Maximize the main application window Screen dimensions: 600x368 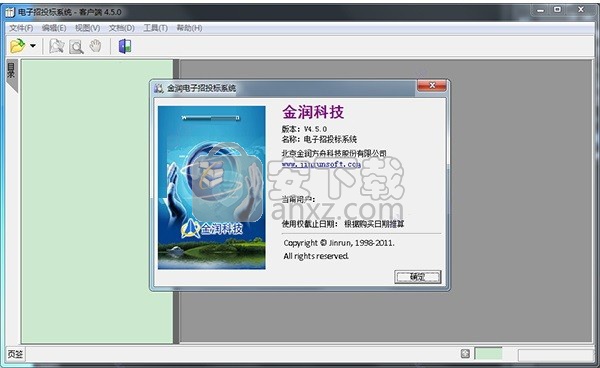pos(558,10)
